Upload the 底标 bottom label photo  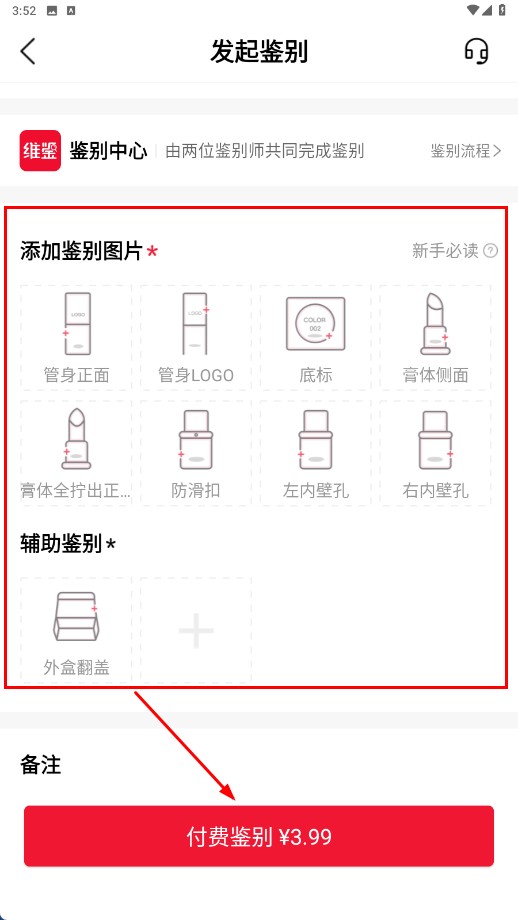click(x=316, y=338)
